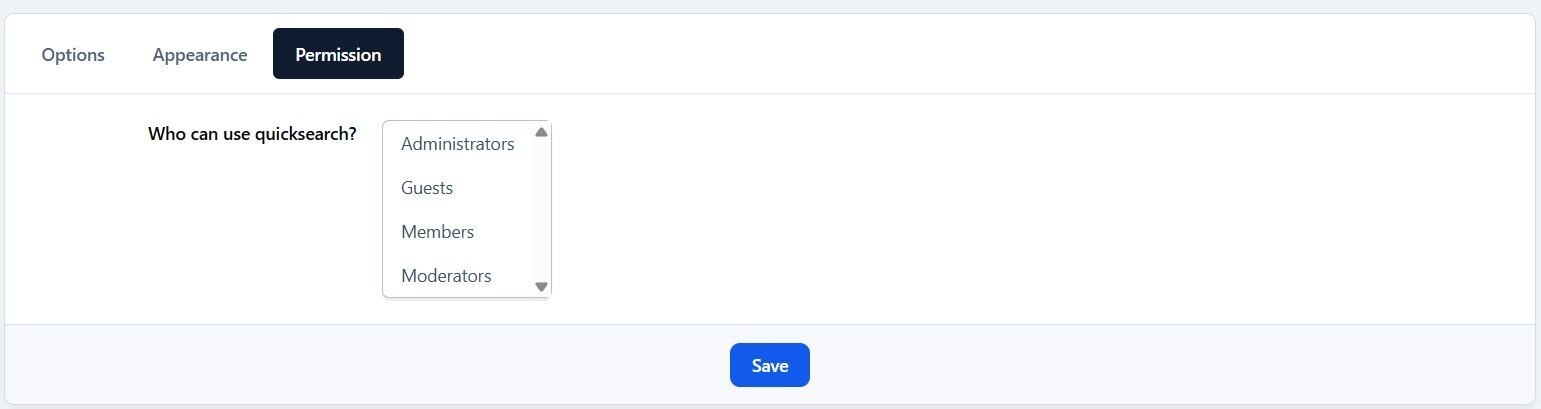Choose Guests in the permission list

coord(427,188)
